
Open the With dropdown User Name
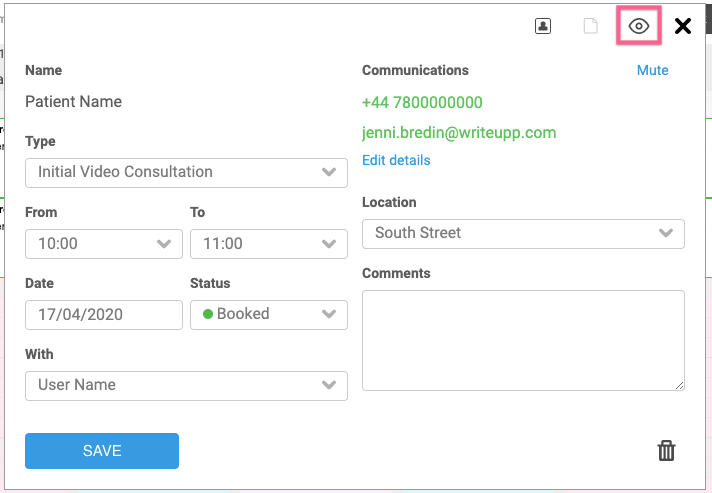186,385
